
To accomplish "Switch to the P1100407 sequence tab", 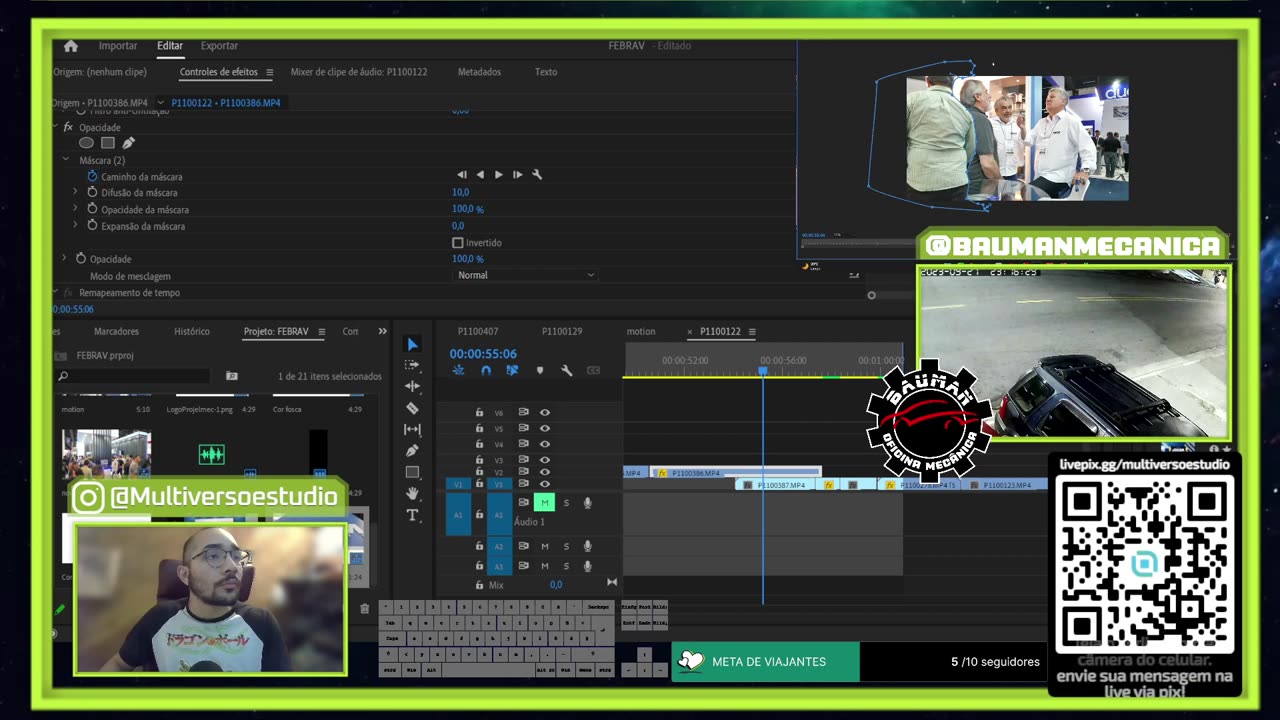I will [x=478, y=332].
